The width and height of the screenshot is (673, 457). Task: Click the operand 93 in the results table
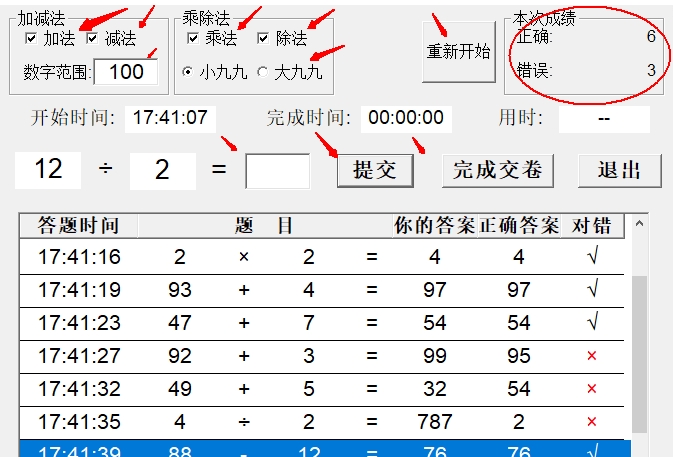click(x=179, y=290)
